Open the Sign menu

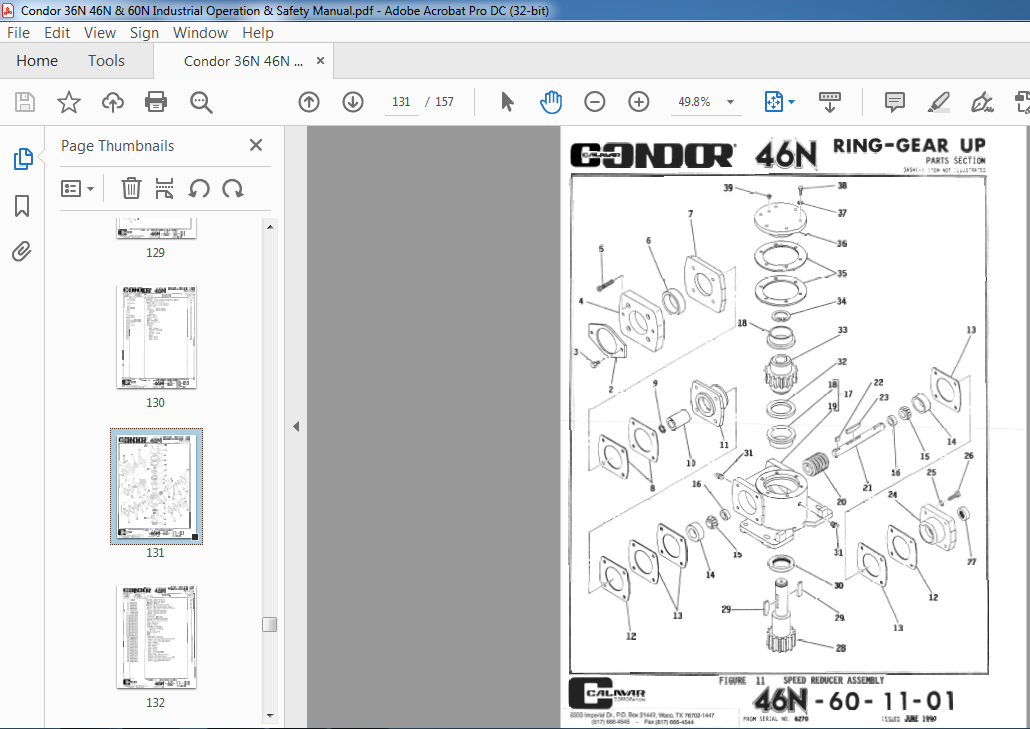click(x=145, y=33)
